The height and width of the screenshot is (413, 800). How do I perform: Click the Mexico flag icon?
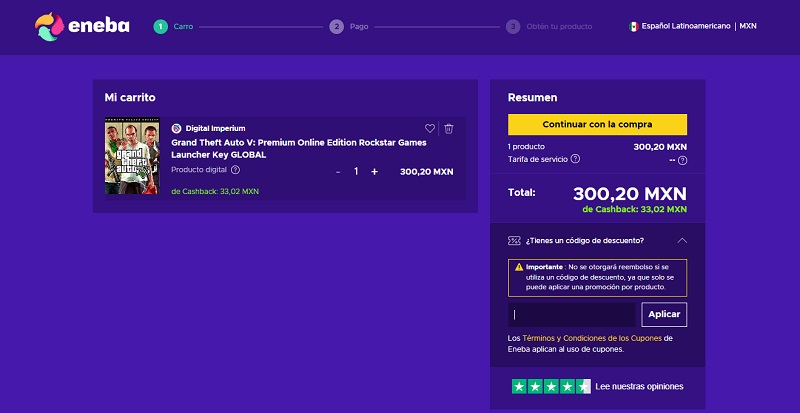[634, 27]
